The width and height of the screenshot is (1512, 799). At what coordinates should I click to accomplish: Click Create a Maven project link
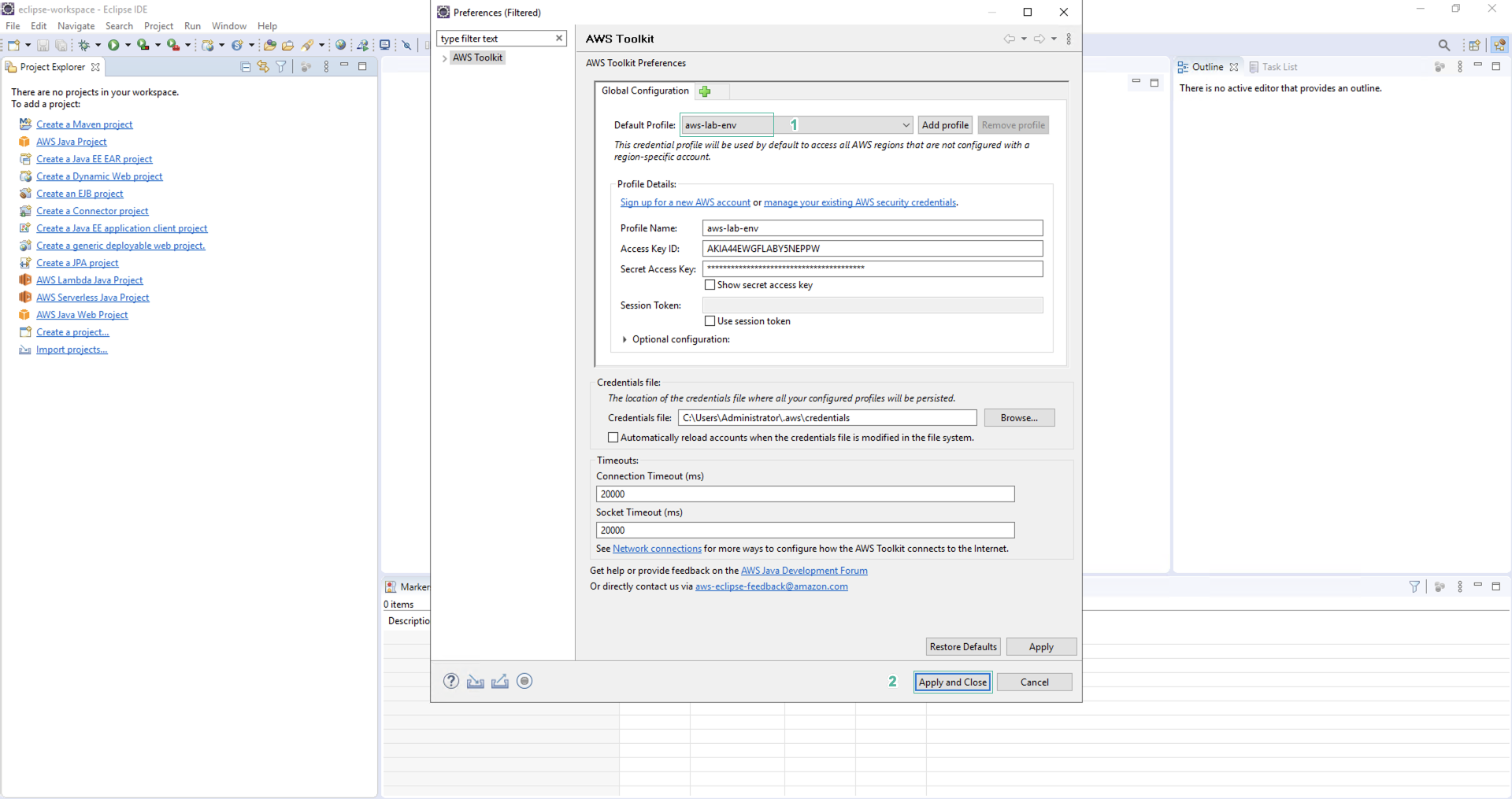[84, 124]
